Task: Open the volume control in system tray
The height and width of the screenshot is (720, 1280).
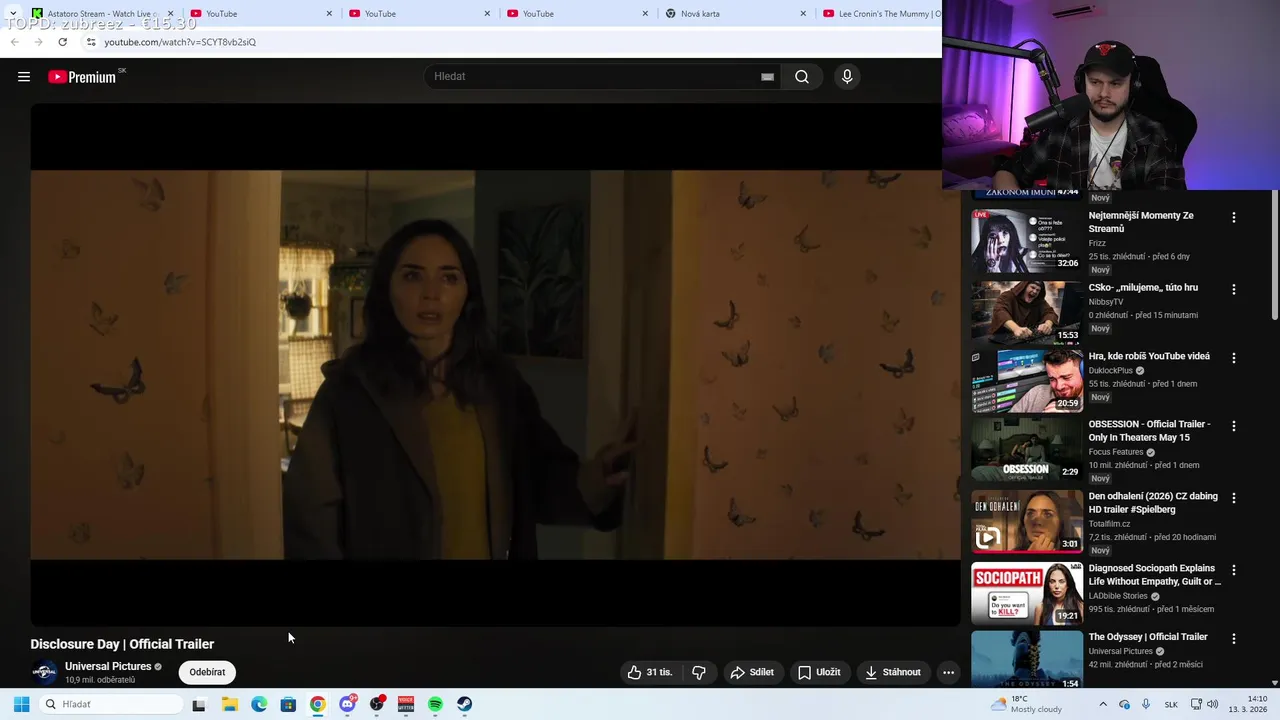Action: pyautogui.click(x=1212, y=704)
